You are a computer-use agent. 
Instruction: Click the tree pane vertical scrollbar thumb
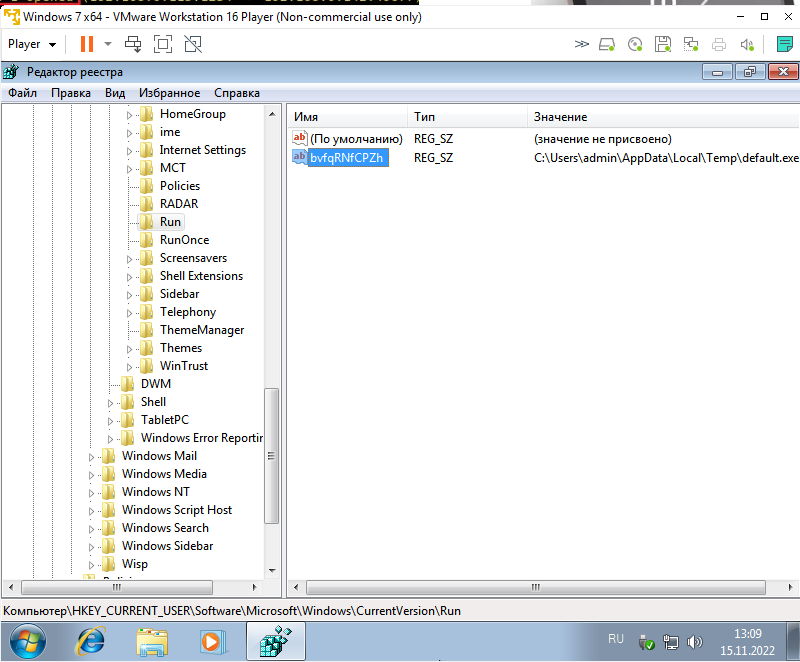click(271, 456)
